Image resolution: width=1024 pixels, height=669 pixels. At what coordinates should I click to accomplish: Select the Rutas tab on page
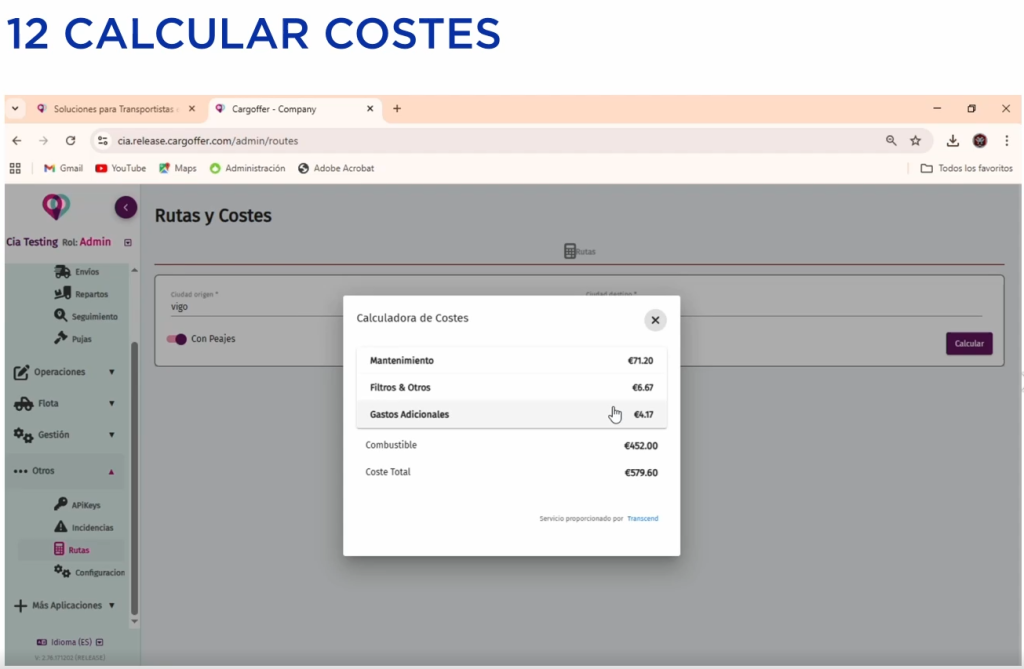tap(579, 252)
